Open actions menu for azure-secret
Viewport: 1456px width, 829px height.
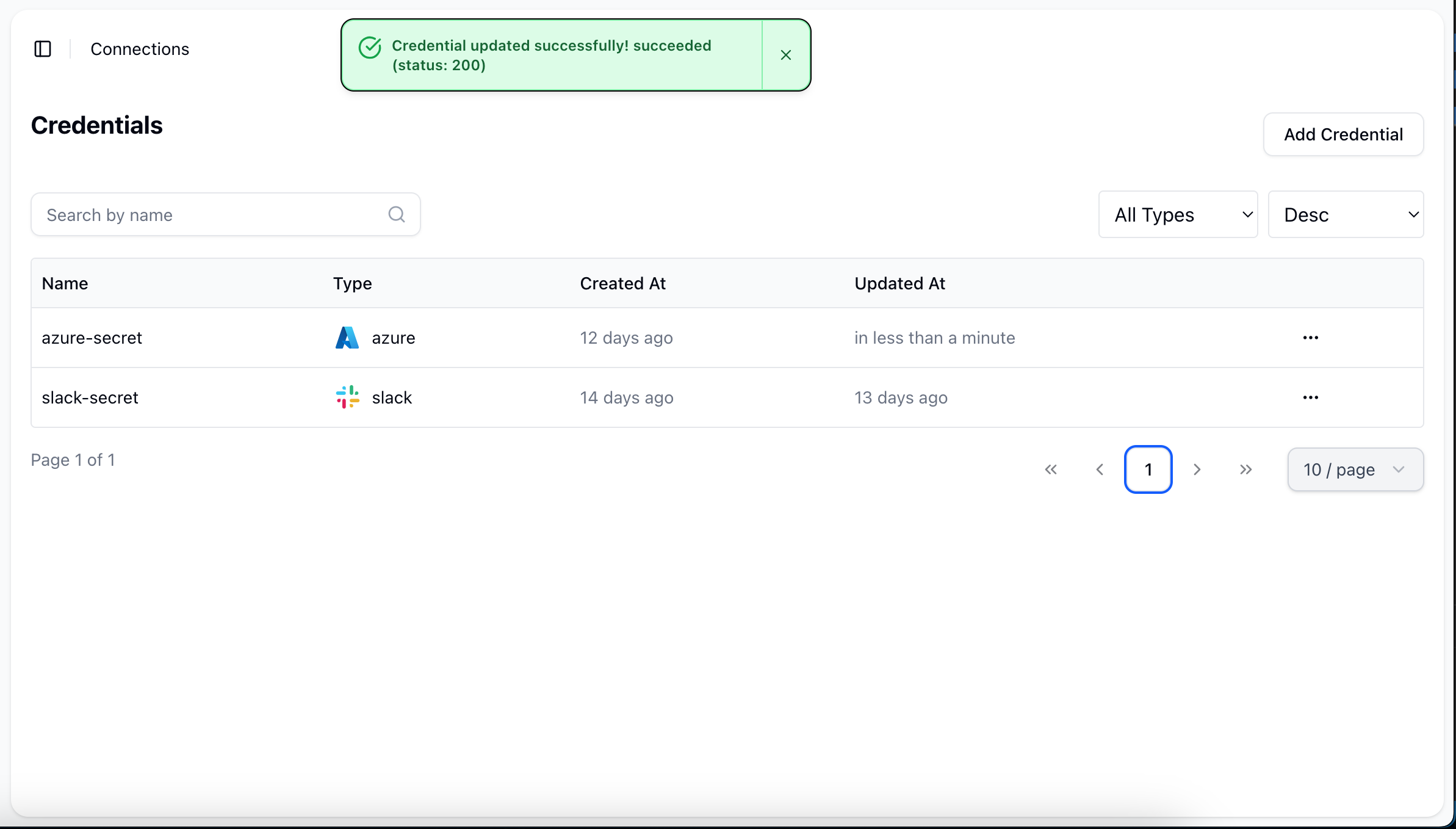(1310, 338)
